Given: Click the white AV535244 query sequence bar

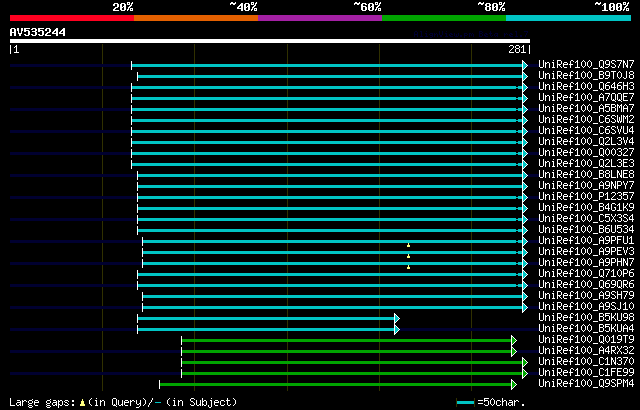Looking at the screenshot, I should (270, 41).
